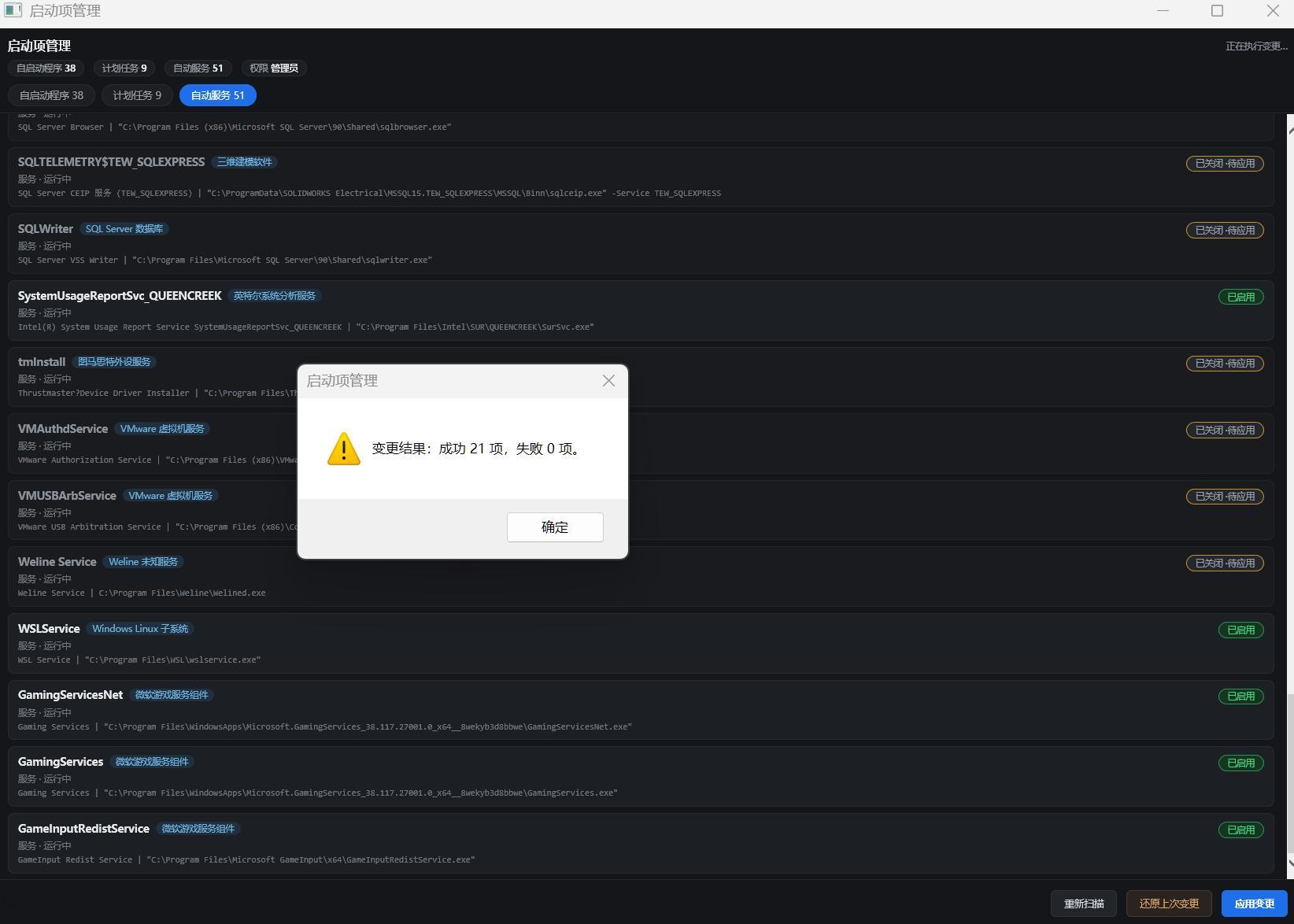Click the 计划任务 9 summary chip

point(124,68)
